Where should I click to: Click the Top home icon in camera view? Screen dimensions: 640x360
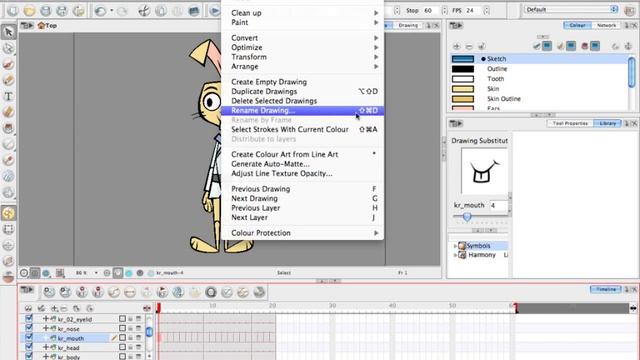(41, 25)
